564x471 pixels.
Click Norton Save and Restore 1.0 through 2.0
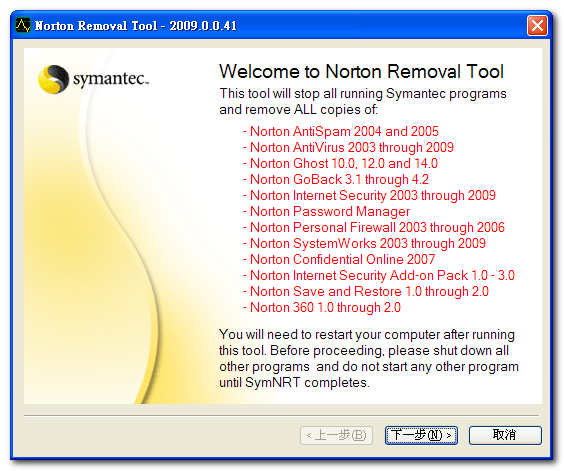(x=366, y=291)
